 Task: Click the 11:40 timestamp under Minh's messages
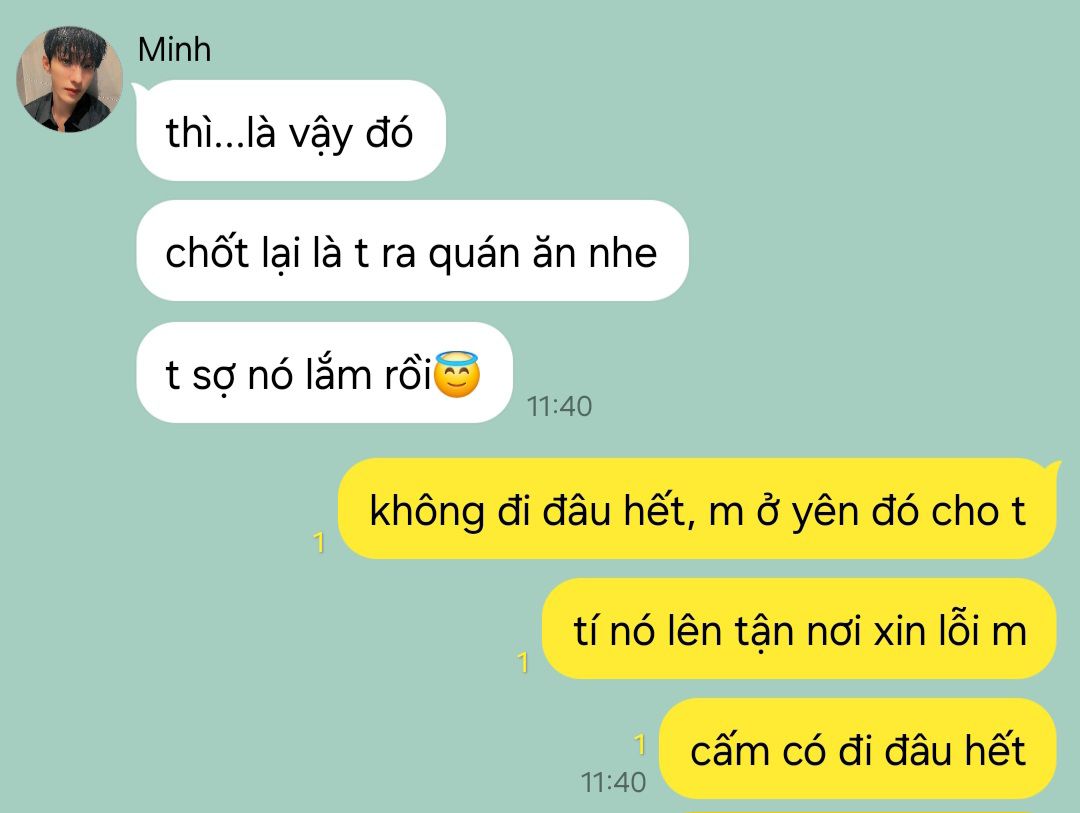(x=559, y=406)
